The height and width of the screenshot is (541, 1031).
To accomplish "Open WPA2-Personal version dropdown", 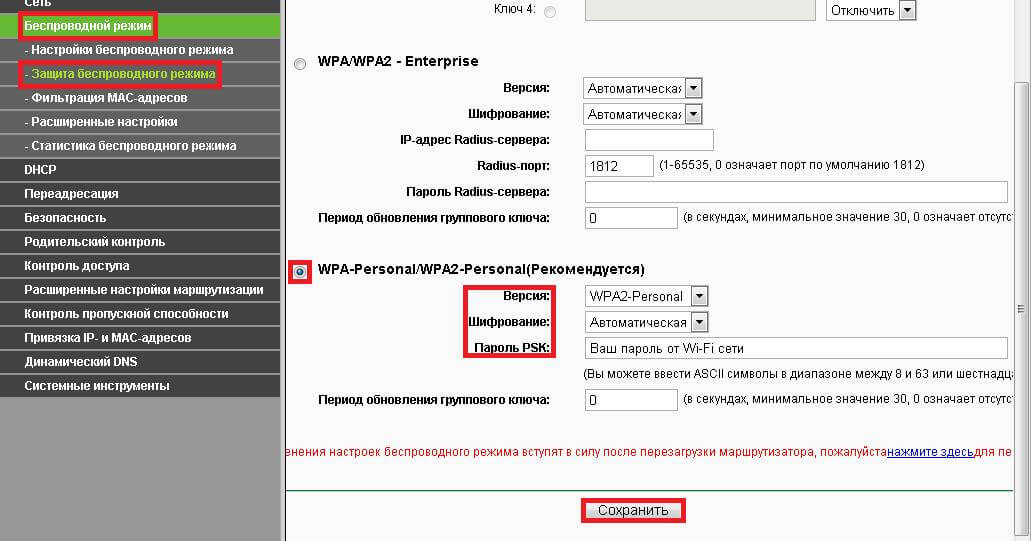I will click(646, 296).
